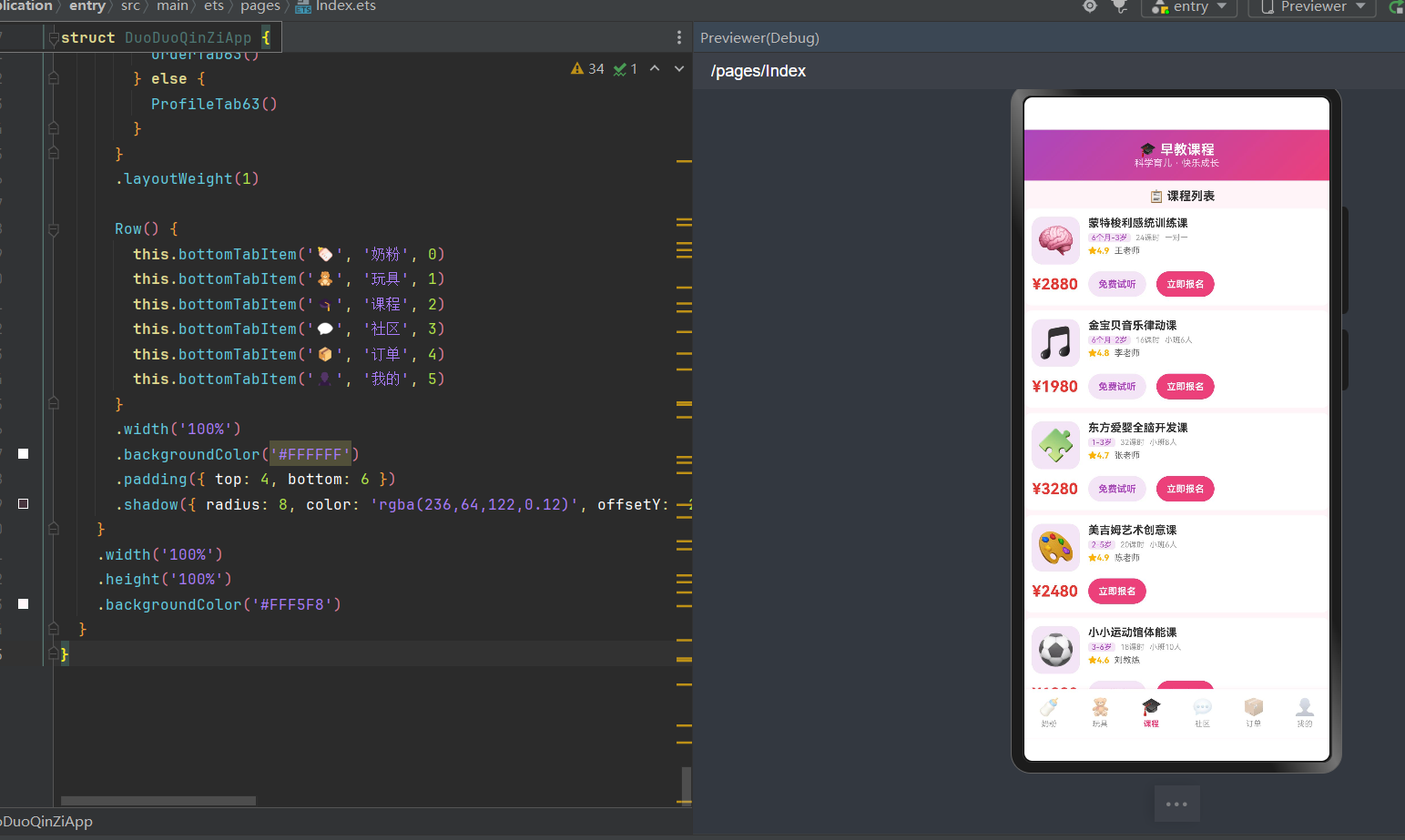Click the Previewer(Debug) panel title
1405x840 pixels.
click(x=759, y=38)
